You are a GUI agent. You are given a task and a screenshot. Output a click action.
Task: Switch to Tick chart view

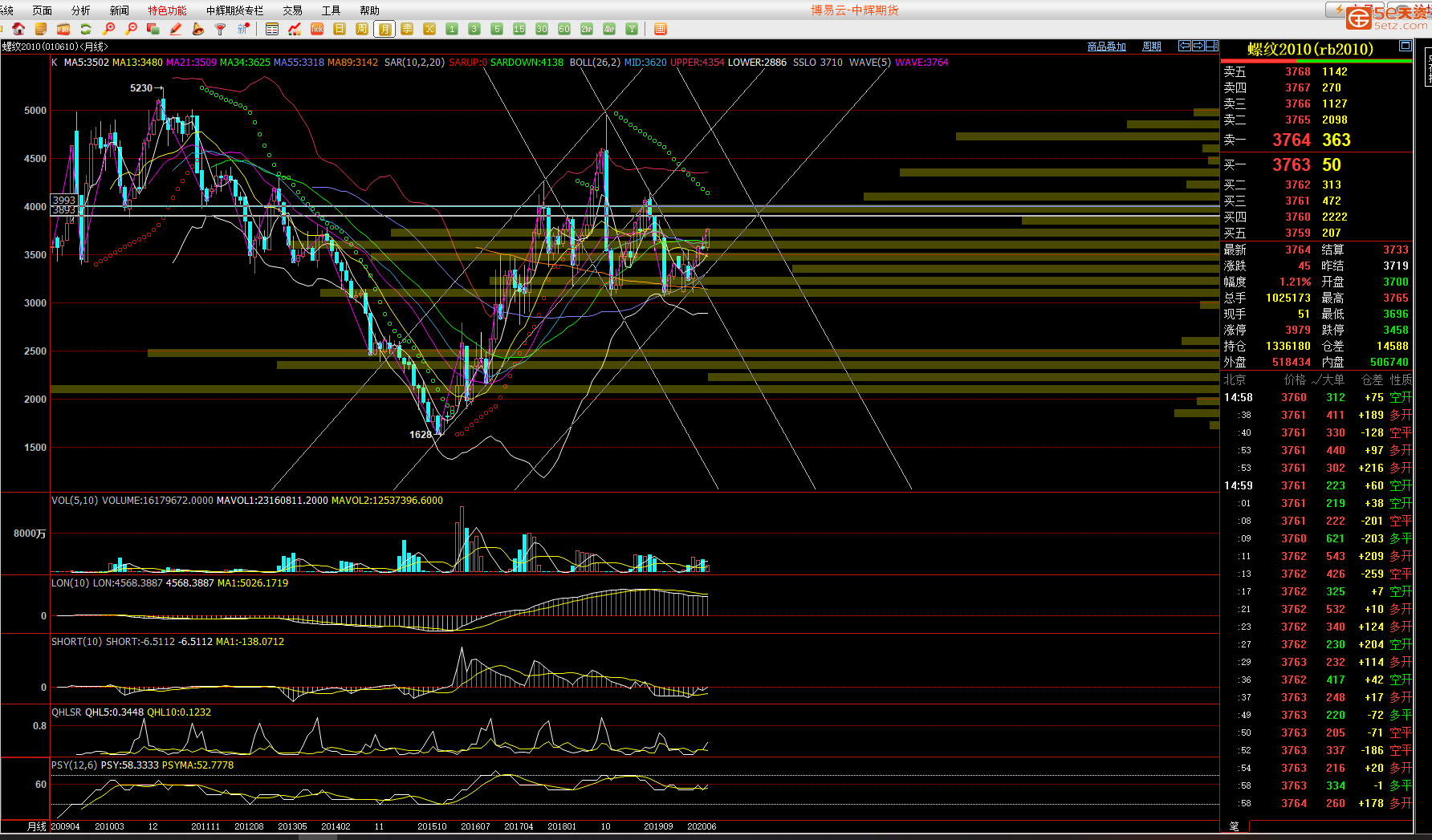click(x=317, y=29)
